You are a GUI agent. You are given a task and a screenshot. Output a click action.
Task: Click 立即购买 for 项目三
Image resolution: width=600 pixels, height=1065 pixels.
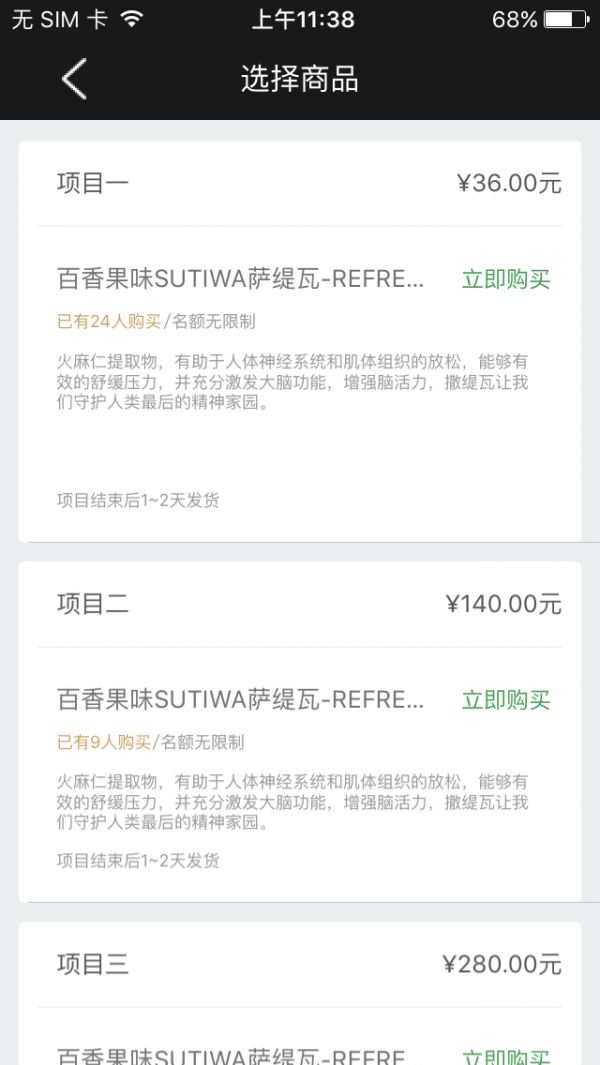coord(506,1056)
